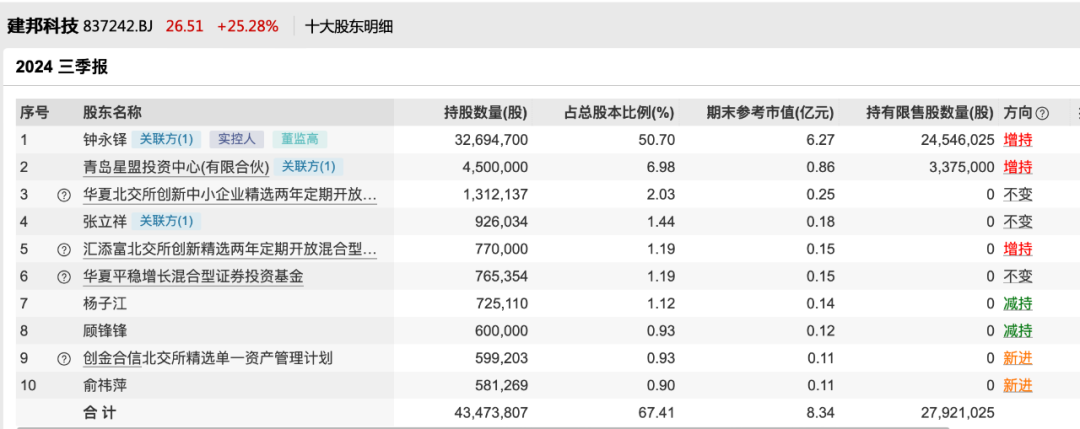Open 关联方(1) tag next to 钟永铎
The height and width of the screenshot is (429, 1080).
166,140
